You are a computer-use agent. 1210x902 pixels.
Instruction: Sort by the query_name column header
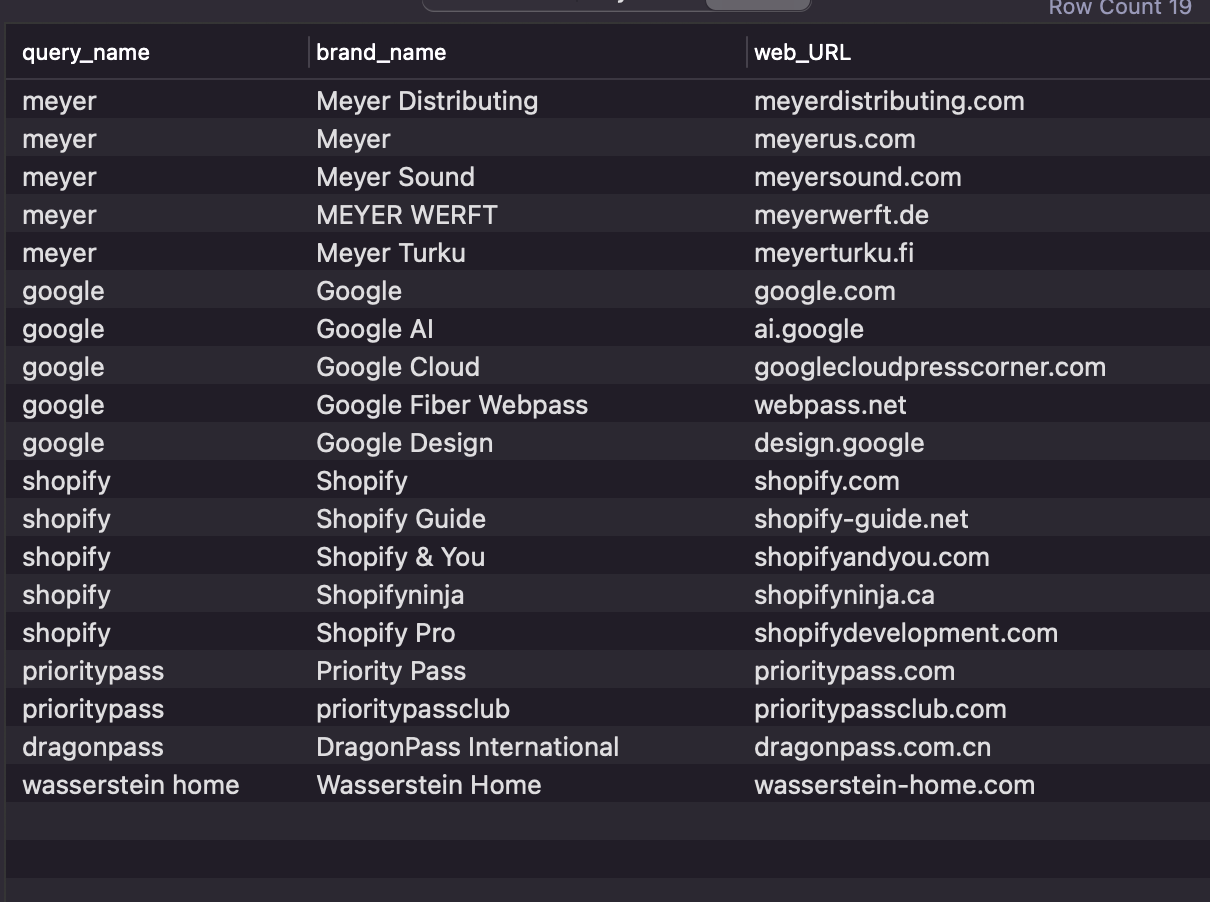[86, 53]
